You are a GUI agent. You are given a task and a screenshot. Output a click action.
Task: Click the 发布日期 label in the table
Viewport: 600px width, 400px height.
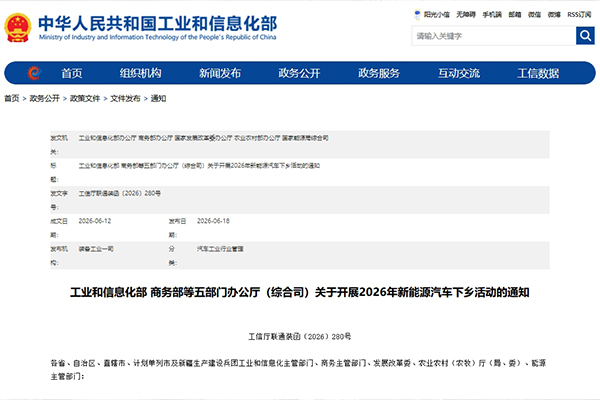point(177,228)
